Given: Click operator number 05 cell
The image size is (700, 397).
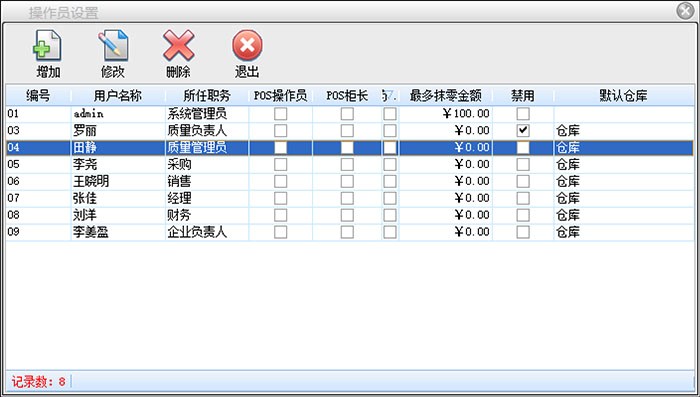Looking at the screenshot, I should (x=38, y=165).
